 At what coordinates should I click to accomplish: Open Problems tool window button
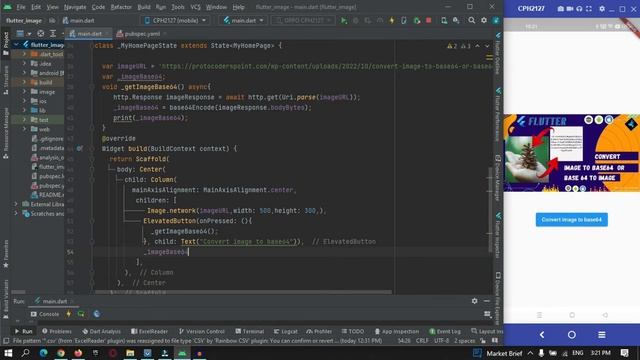pos(56,331)
